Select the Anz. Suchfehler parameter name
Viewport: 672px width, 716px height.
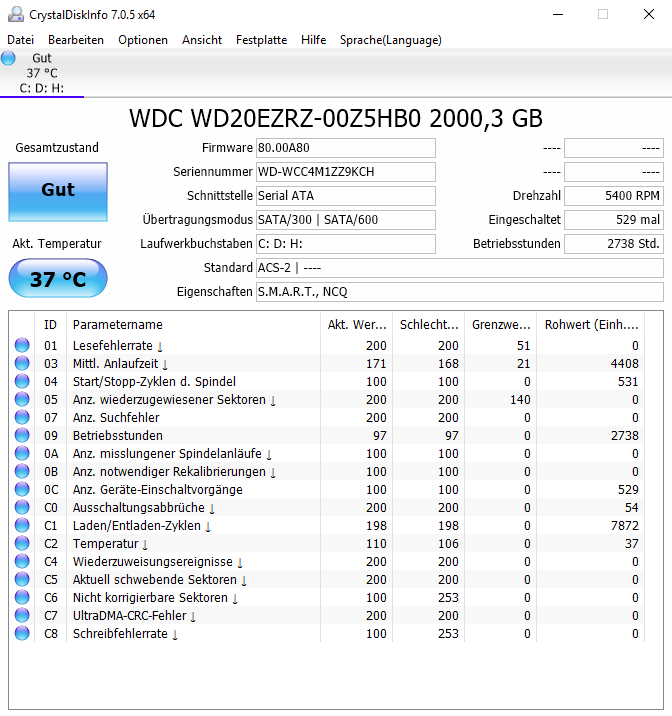point(116,417)
